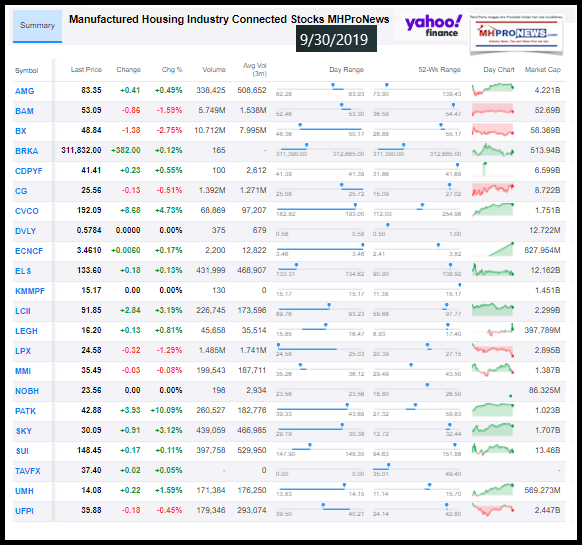Click the 52-Wk Range column header
Image resolution: width=582 pixels, height=545 pixels.
tap(439, 70)
